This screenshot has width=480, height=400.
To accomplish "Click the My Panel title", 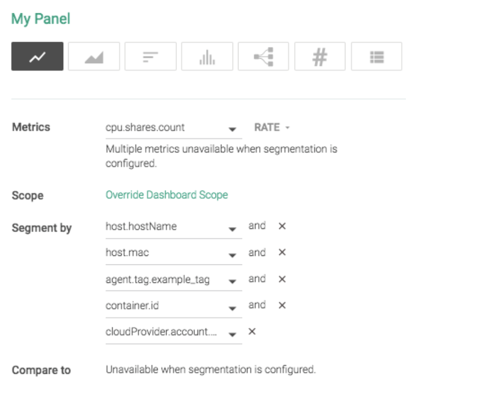I will [41, 19].
